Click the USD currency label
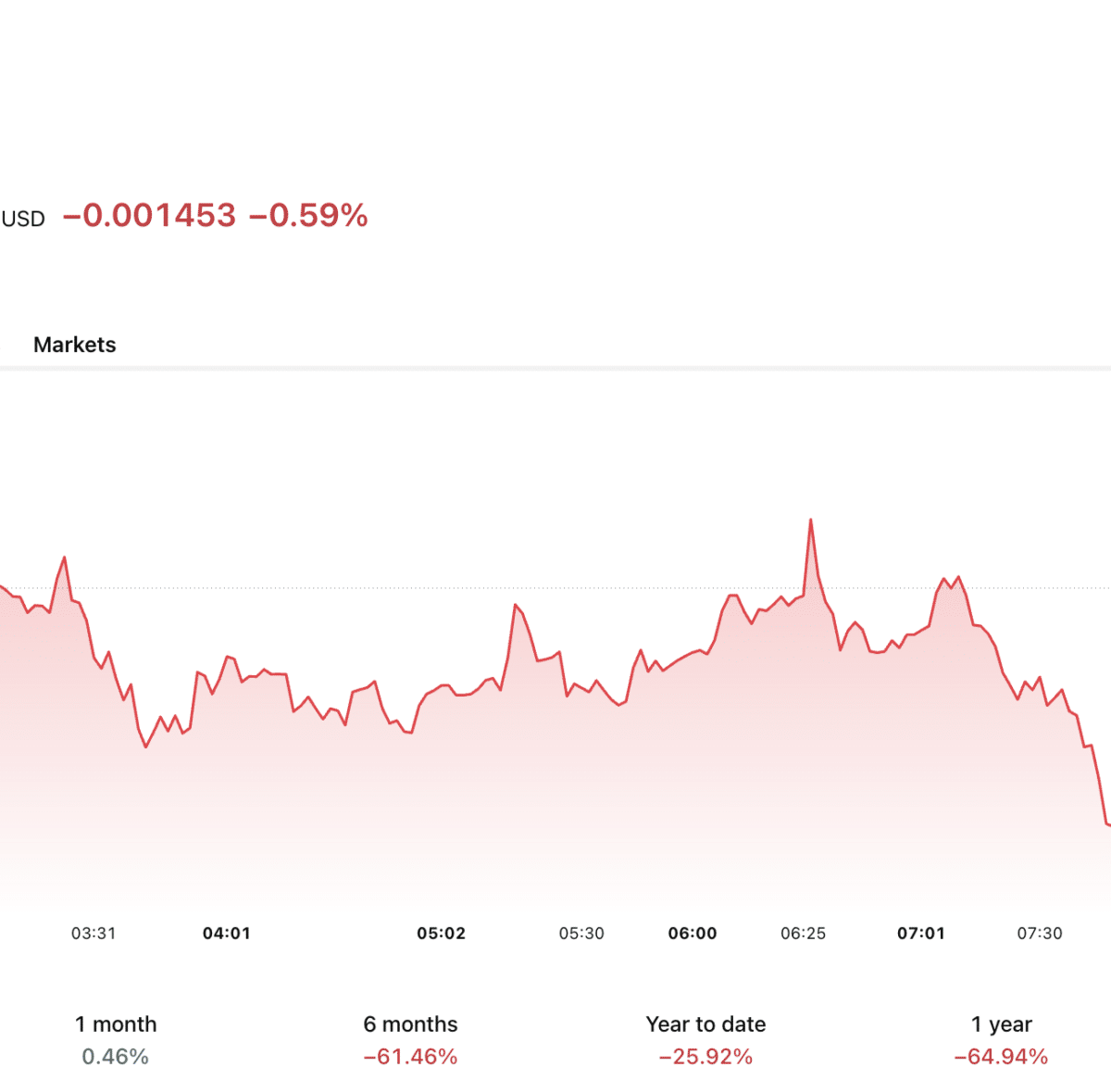Viewport: 1111px width, 1092px height. click(x=23, y=220)
